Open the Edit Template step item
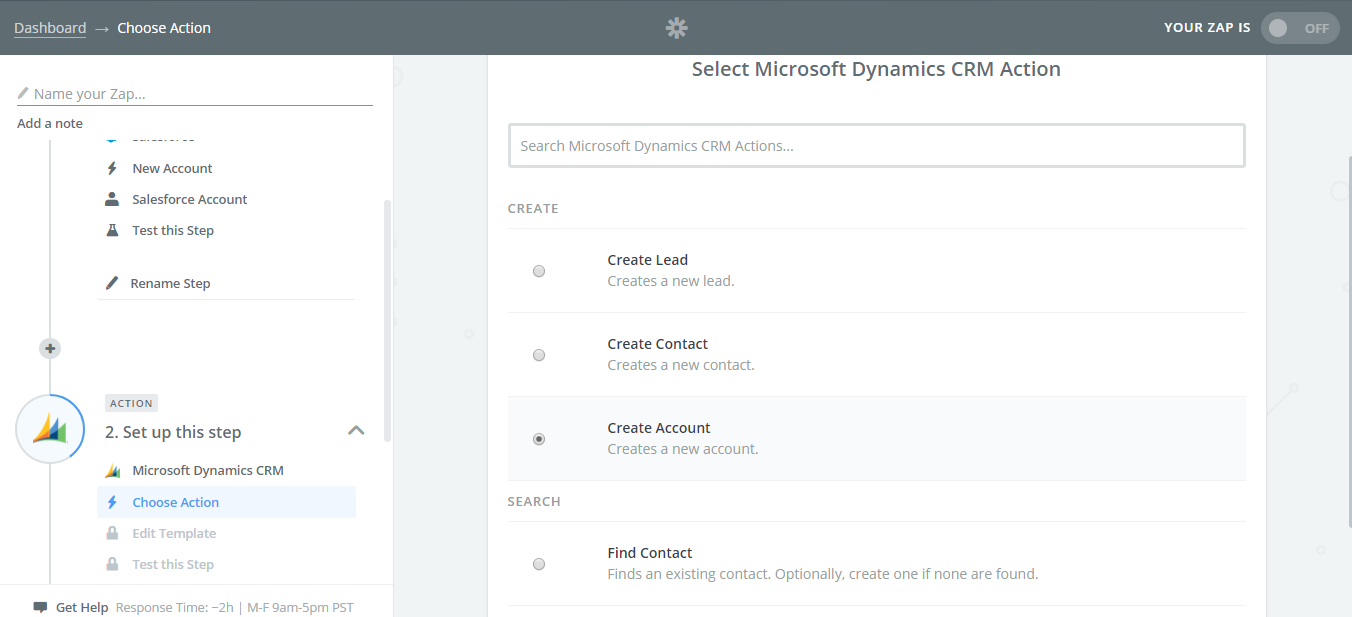The height and width of the screenshot is (617, 1352). [x=174, y=533]
